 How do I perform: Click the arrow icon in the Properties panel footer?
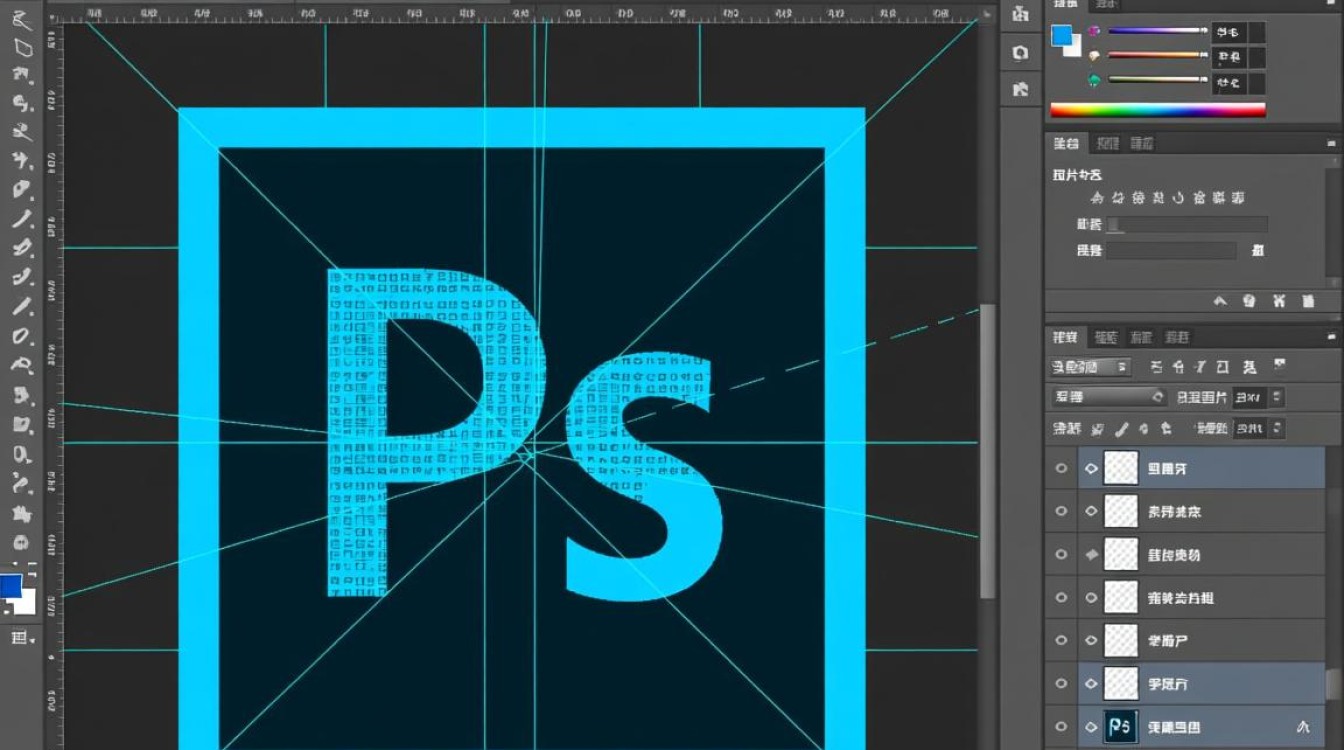(x=1220, y=300)
